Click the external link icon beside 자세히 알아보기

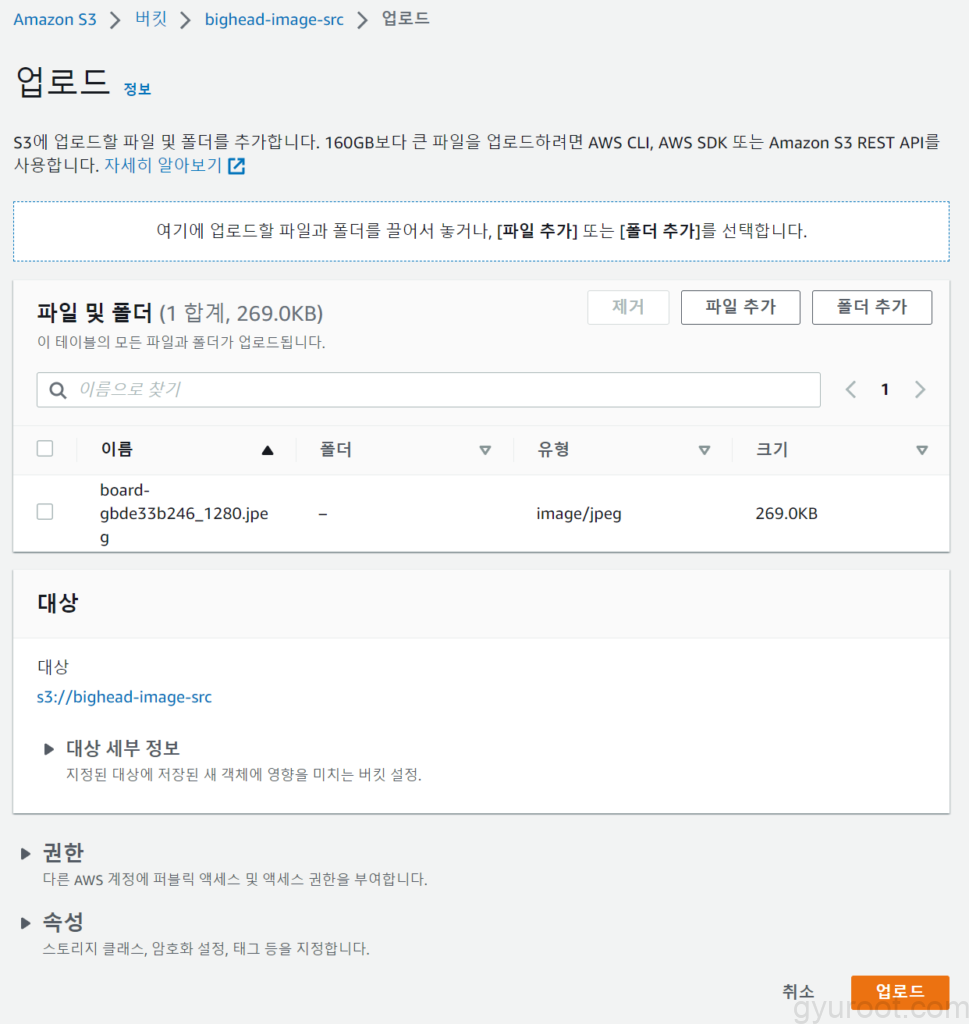point(237,166)
